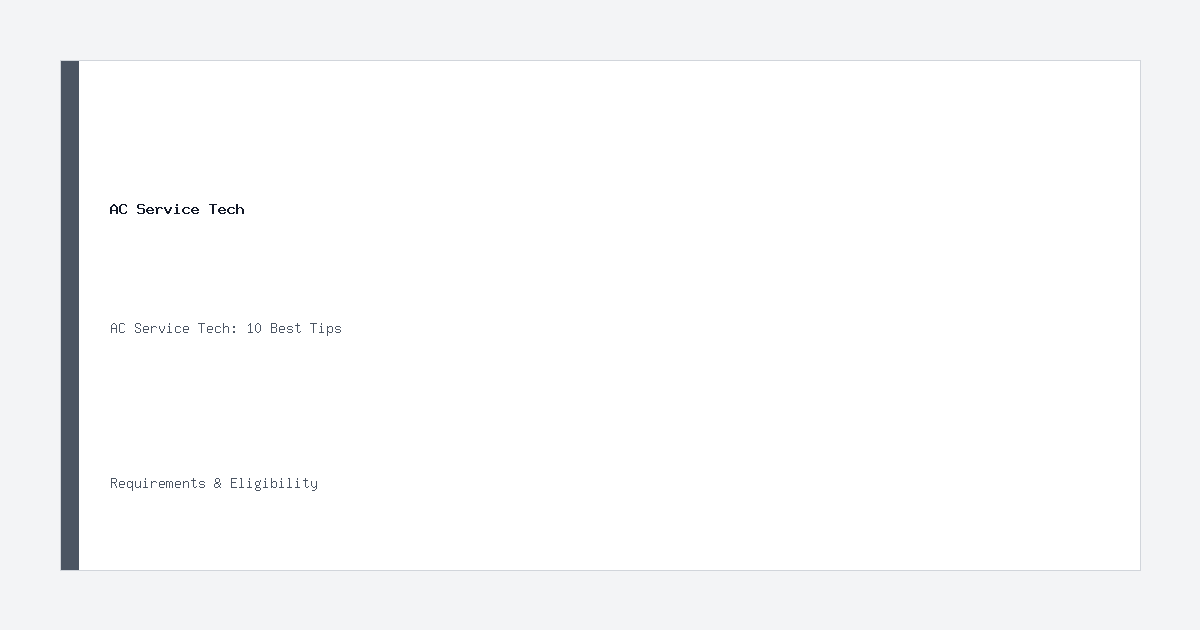The height and width of the screenshot is (630, 1200).
Task: Click the word Best in the subtitle
Action: [285, 328]
